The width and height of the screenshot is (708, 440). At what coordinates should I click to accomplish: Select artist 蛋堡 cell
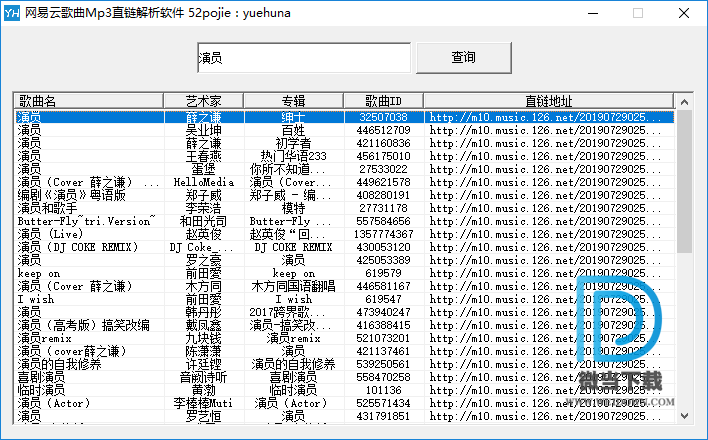pos(204,169)
